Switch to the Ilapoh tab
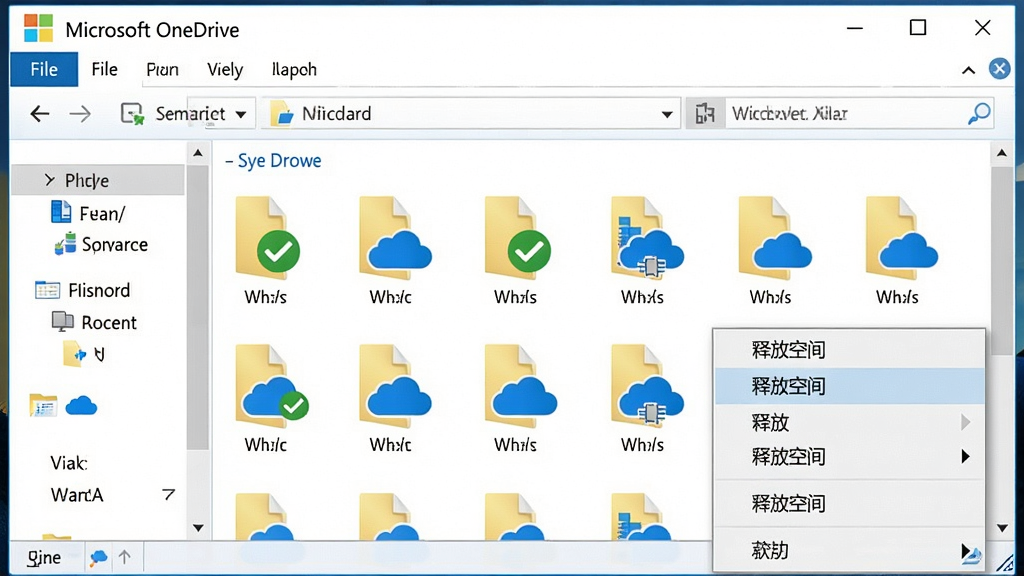The image size is (1024, 576). click(x=294, y=69)
